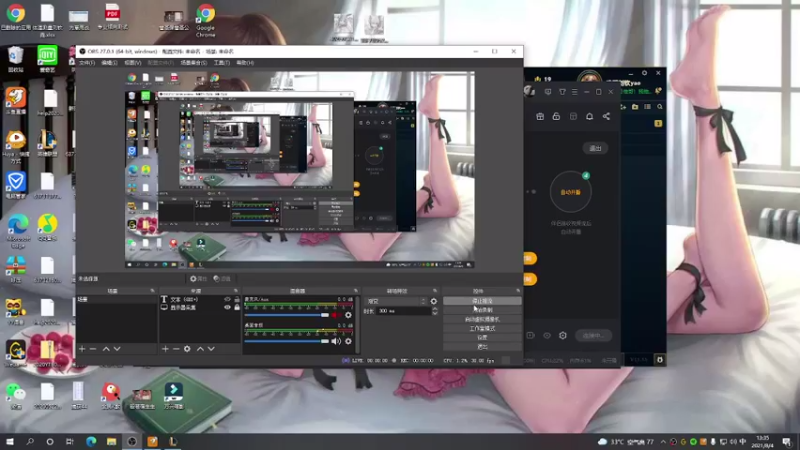800x450 pixels.
Task: Click the search icon in the rear dark window
Action: tap(660, 107)
